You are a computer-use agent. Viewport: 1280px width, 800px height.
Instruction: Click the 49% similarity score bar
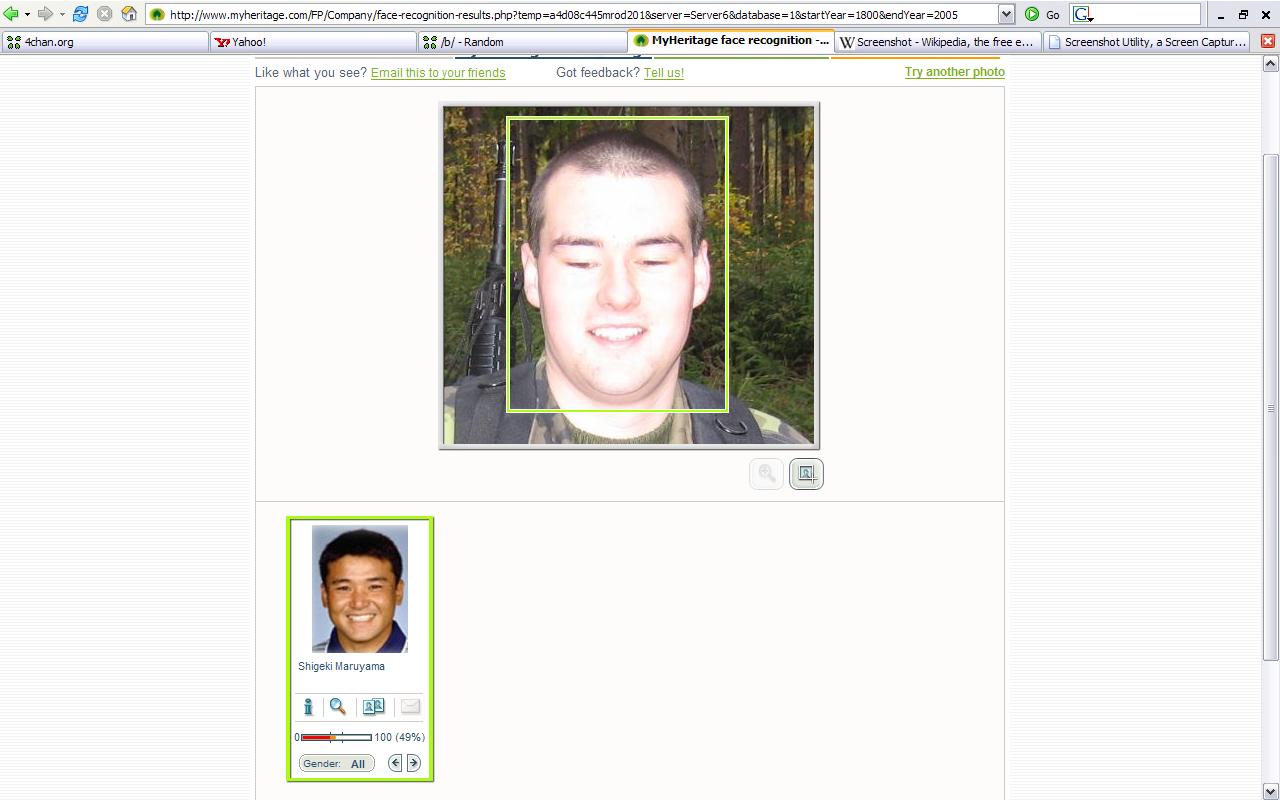[336, 737]
